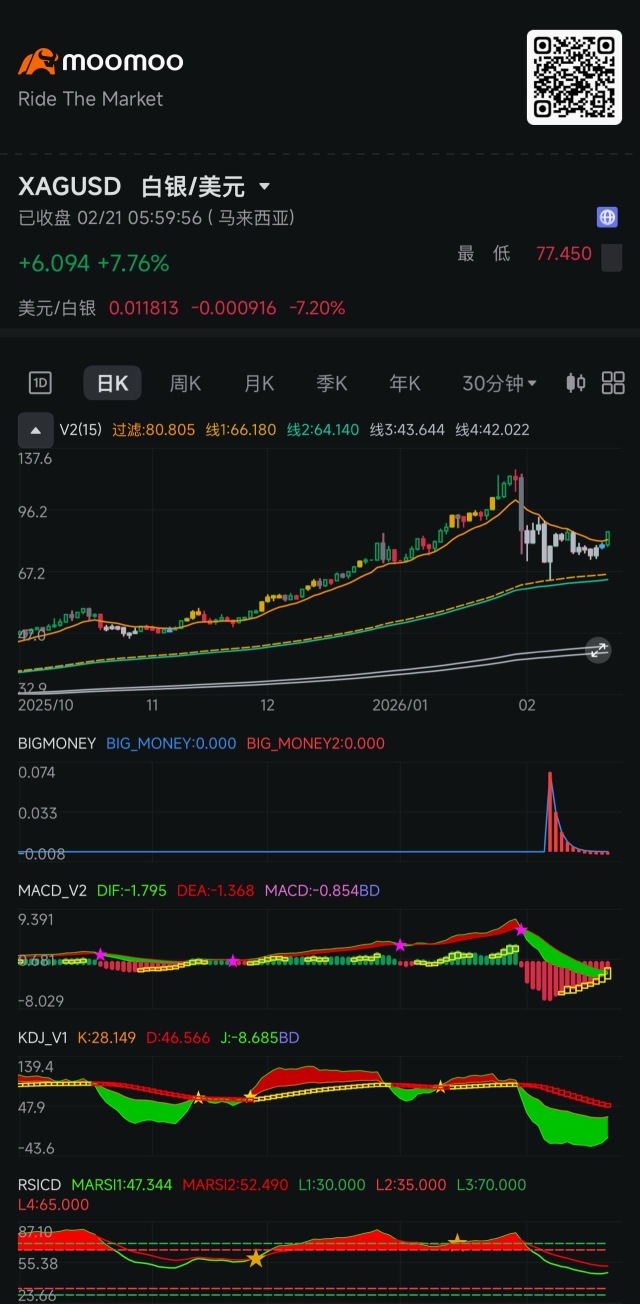Viewport: 640px width, 1304px height.
Task: Tap the RSICD indicator title
Action: coord(41,1184)
